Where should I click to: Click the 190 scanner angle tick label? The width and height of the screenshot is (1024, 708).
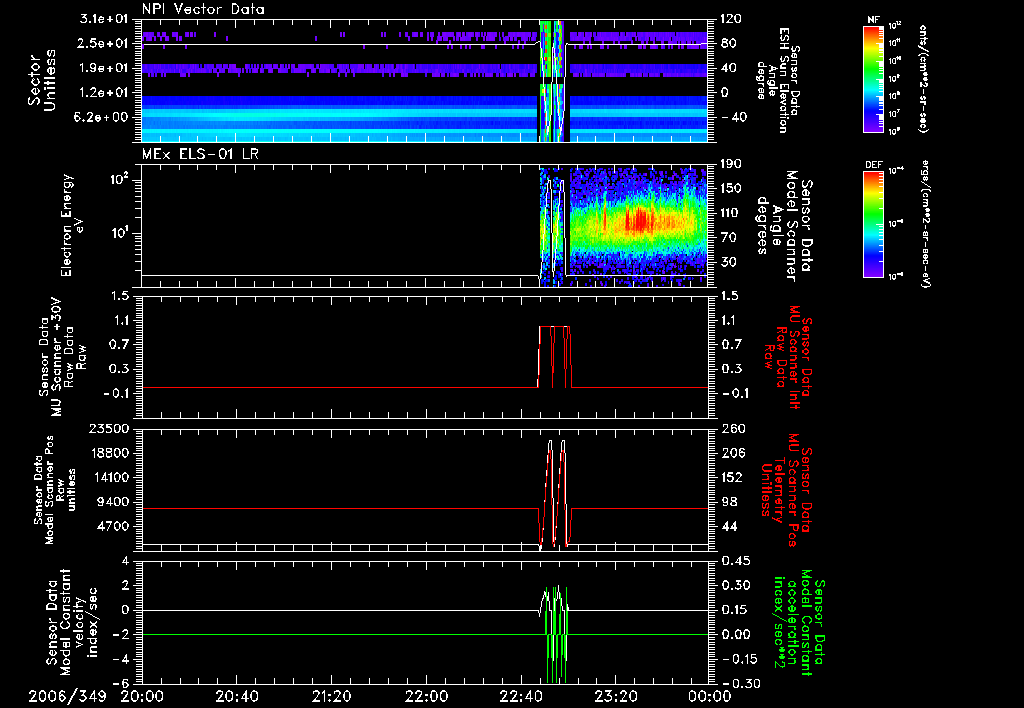(731, 164)
